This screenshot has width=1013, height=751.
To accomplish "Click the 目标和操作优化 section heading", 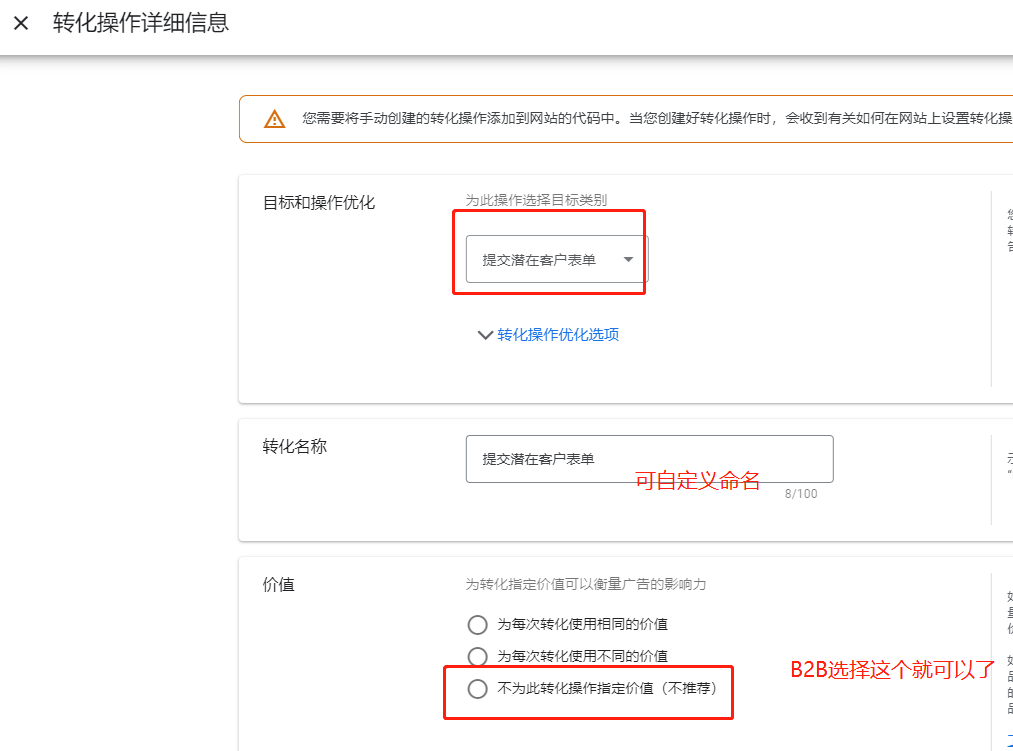I will 318,203.
